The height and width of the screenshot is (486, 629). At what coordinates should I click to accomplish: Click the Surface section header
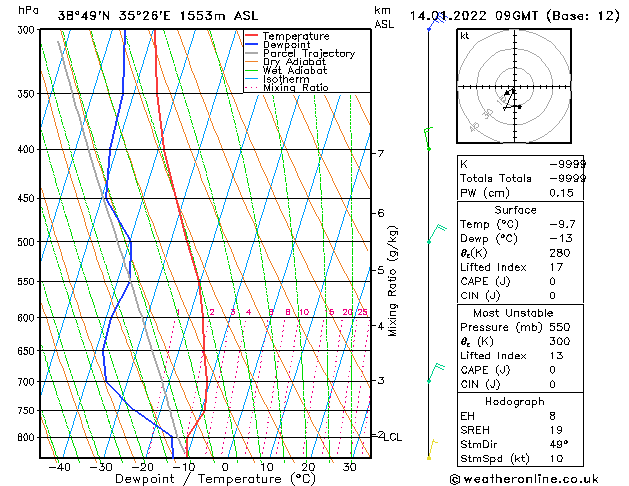tap(515, 210)
